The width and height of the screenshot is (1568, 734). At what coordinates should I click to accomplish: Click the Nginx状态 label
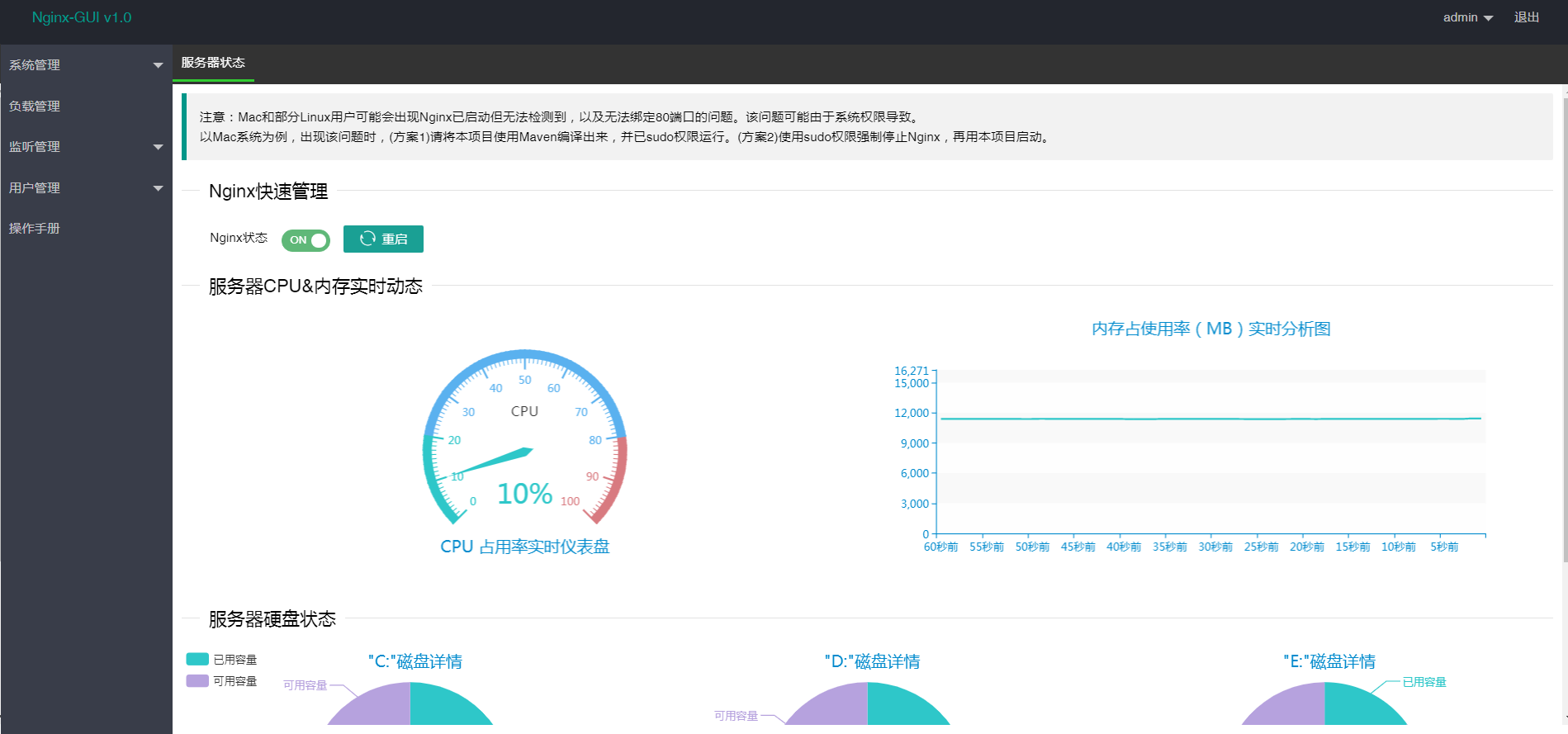[239, 238]
